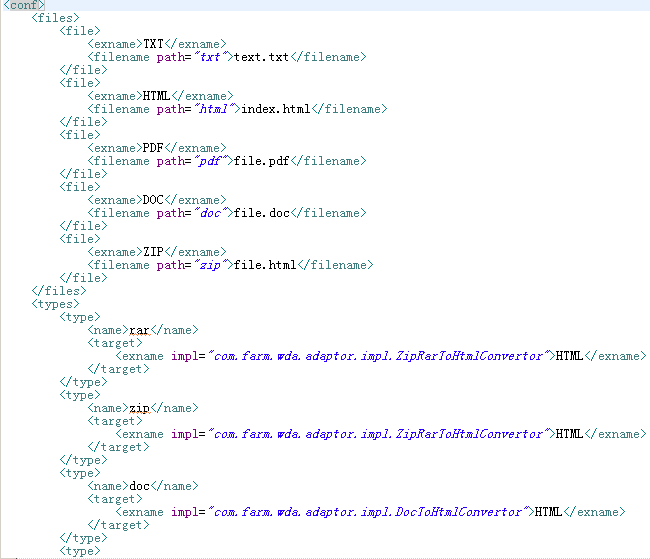
Task: Click the PDF exname value
Action: point(154,148)
